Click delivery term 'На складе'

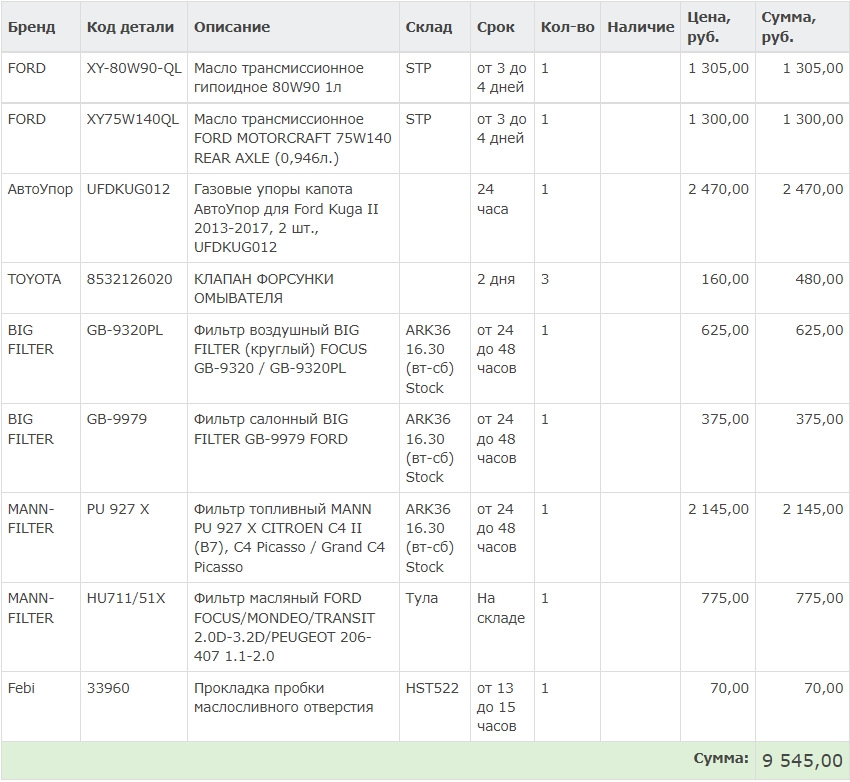[501, 608]
